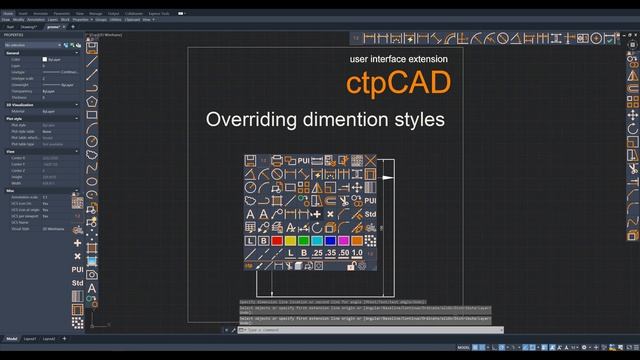Select the Scissors trim icon in floating palette

[344, 201]
